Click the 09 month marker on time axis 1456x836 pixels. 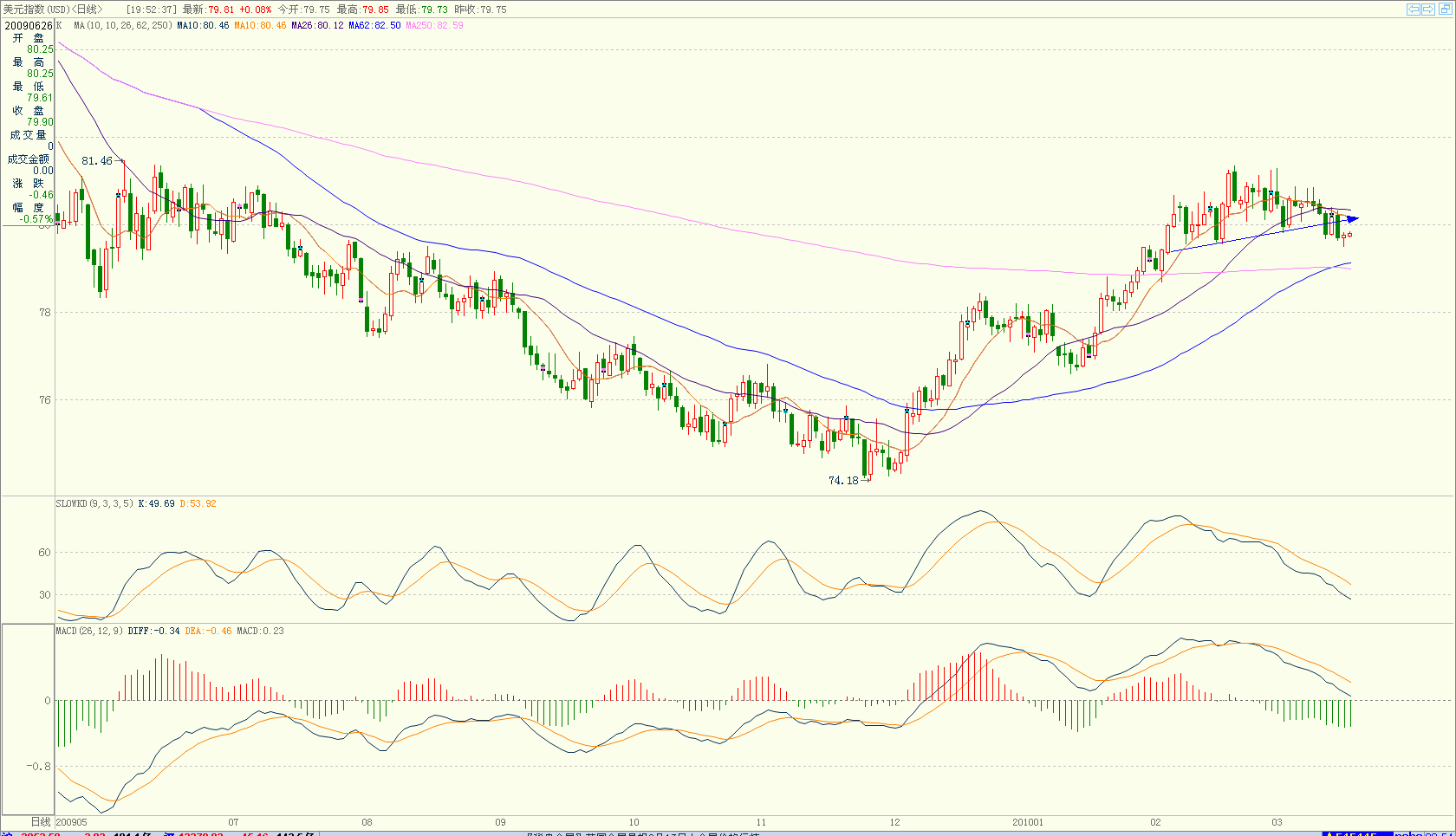pyautogui.click(x=500, y=822)
